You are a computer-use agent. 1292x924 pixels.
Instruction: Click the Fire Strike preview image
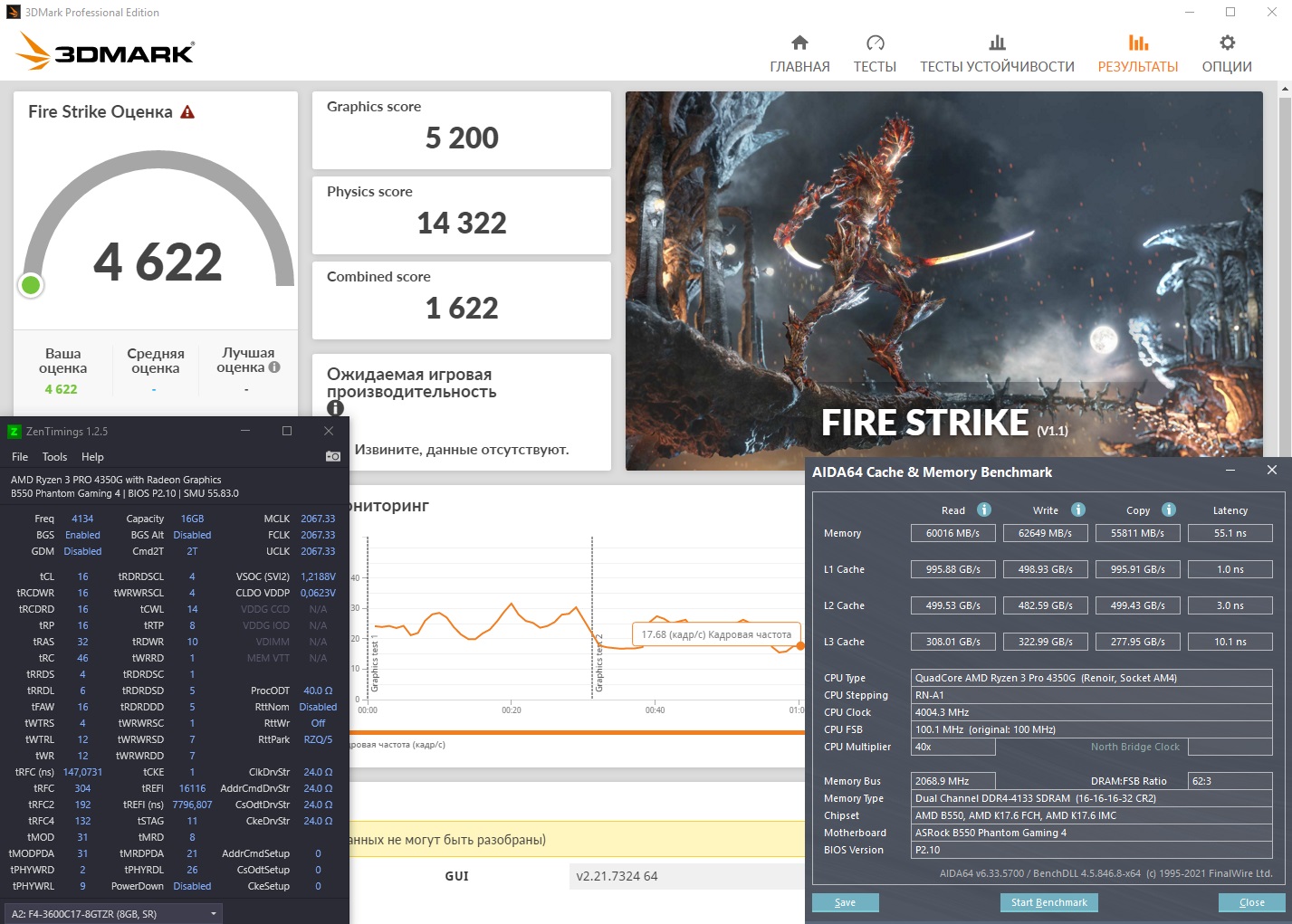pyautogui.click(x=943, y=281)
